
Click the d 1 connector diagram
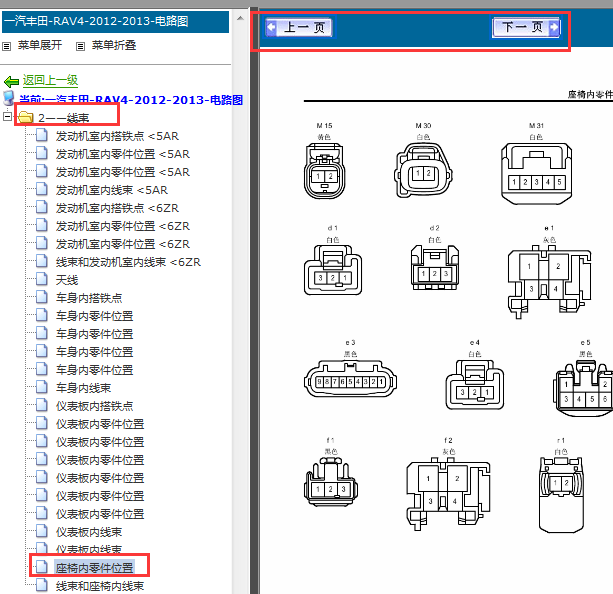(x=333, y=270)
